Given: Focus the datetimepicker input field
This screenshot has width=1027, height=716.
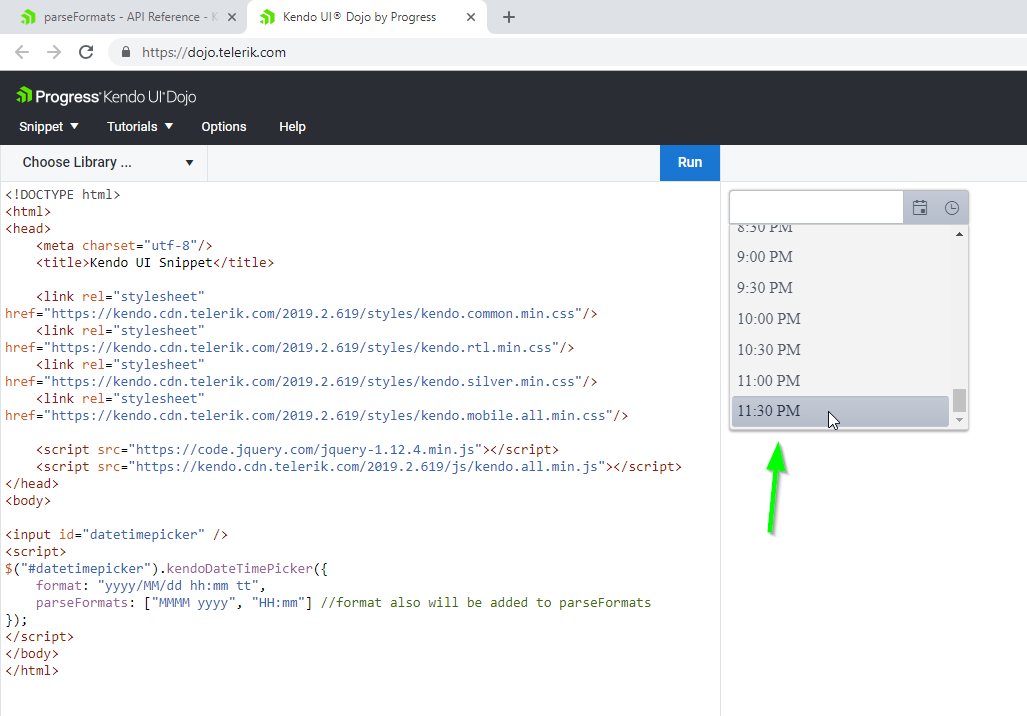Looking at the screenshot, I should [x=817, y=208].
